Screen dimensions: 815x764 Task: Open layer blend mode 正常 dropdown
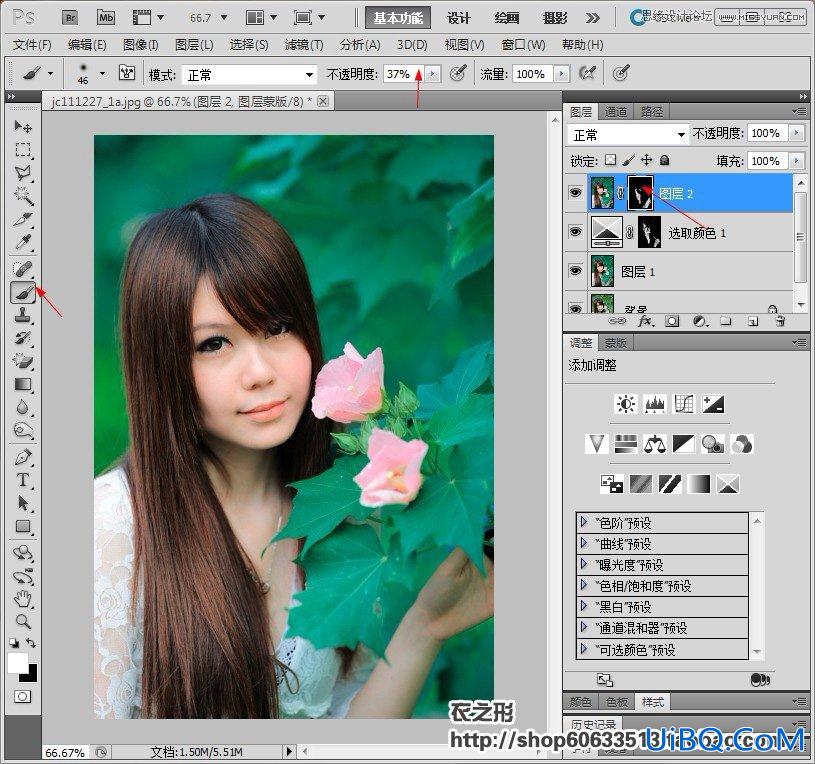628,135
